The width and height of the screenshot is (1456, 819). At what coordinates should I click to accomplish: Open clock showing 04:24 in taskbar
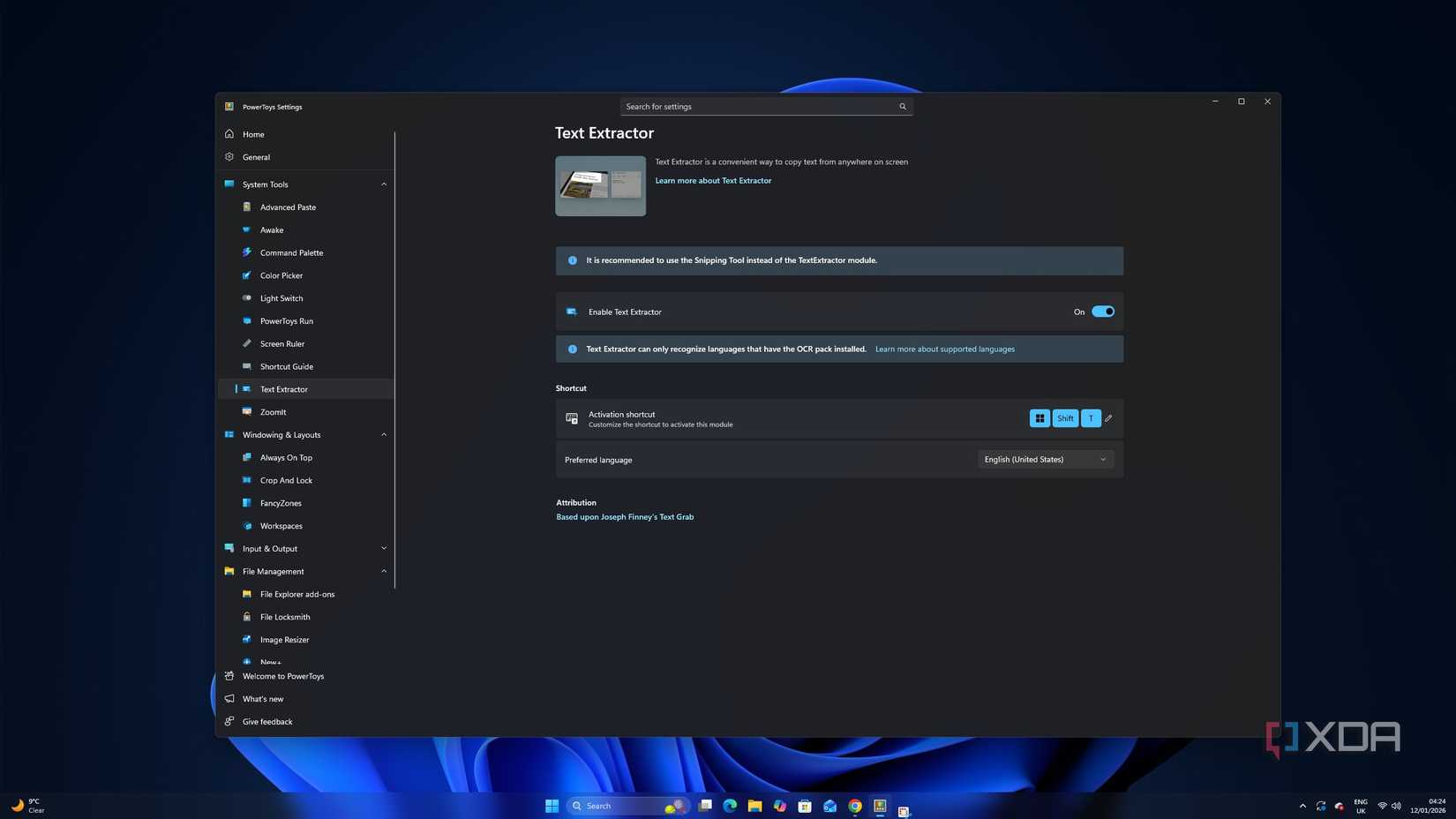coord(1428,806)
